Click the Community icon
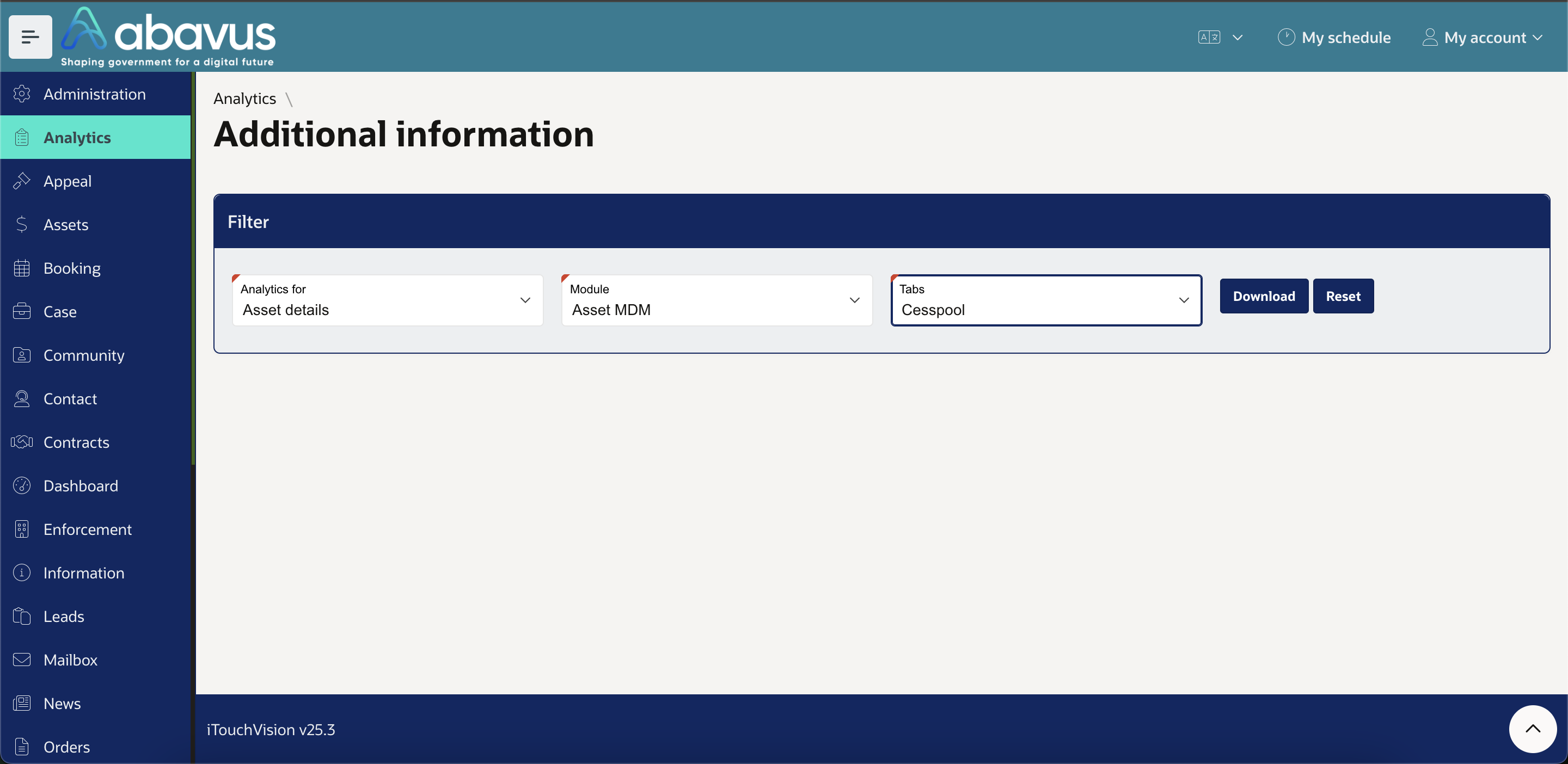 tap(22, 355)
